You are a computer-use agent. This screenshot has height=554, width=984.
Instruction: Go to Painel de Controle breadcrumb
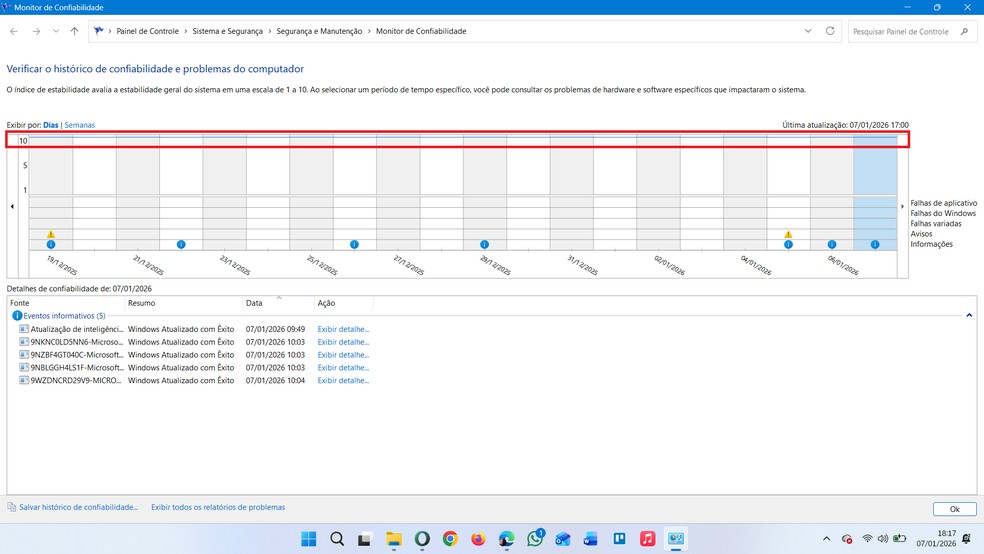[x=147, y=31]
